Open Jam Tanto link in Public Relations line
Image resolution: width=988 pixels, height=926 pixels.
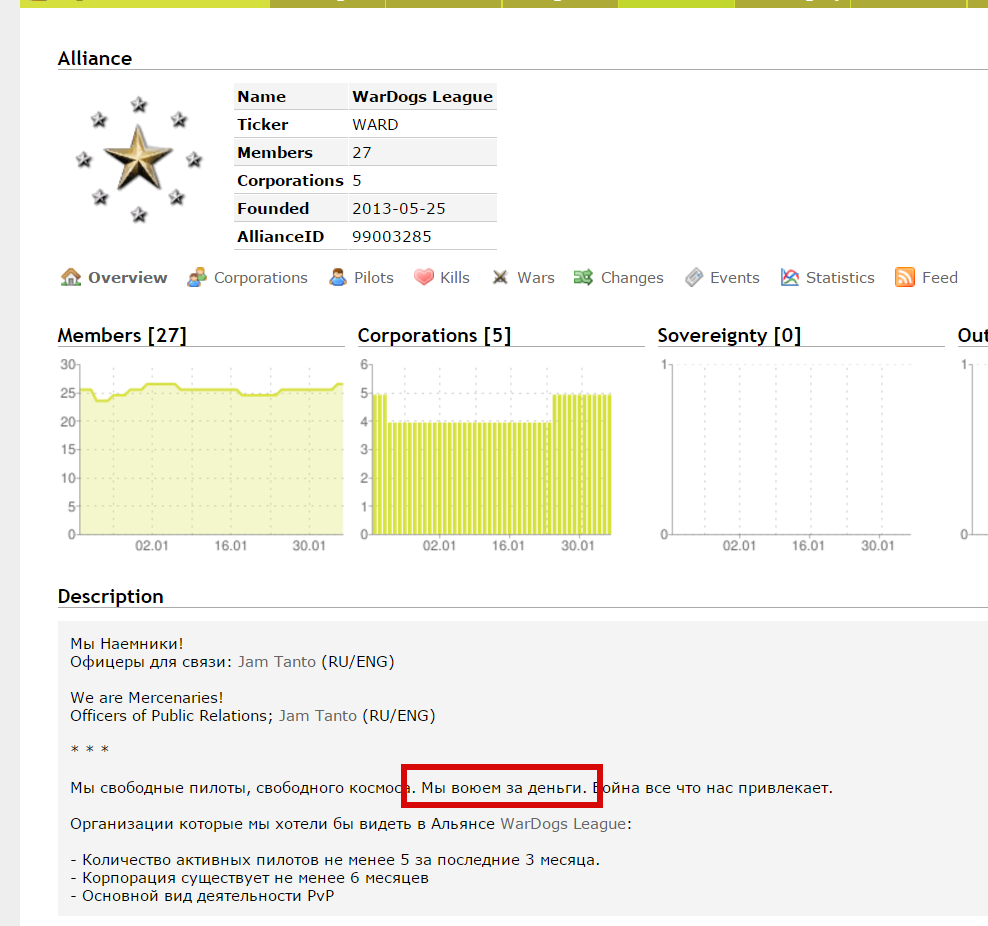click(x=318, y=716)
